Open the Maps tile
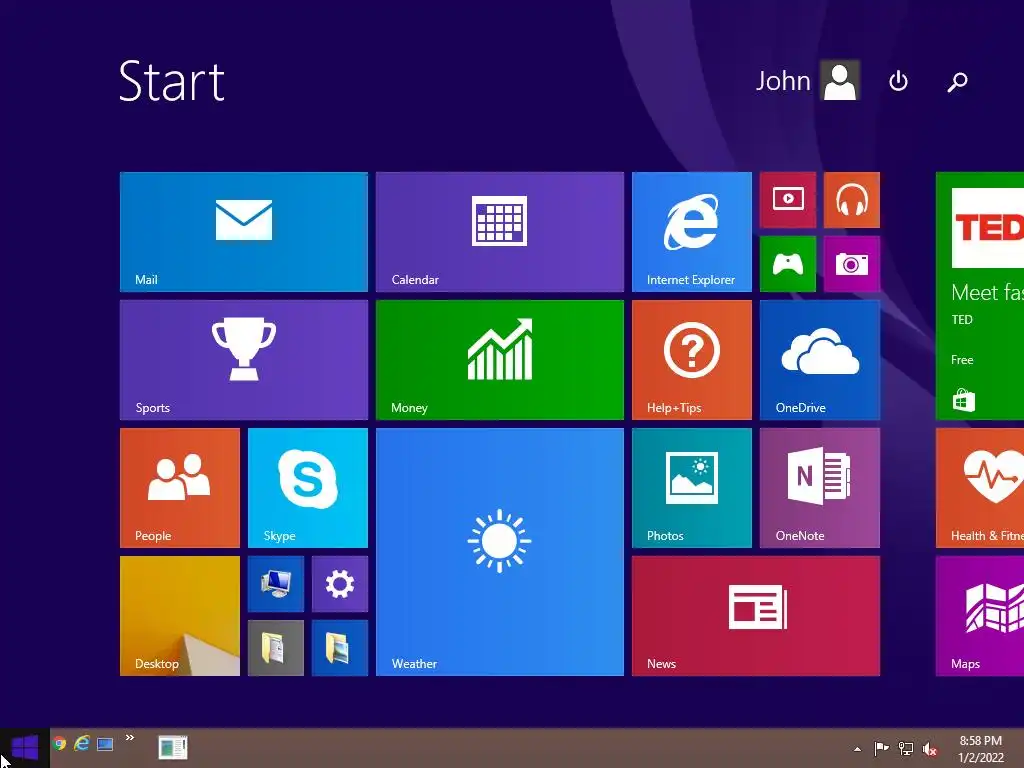Viewport: 1024px width, 768px height. [980, 616]
